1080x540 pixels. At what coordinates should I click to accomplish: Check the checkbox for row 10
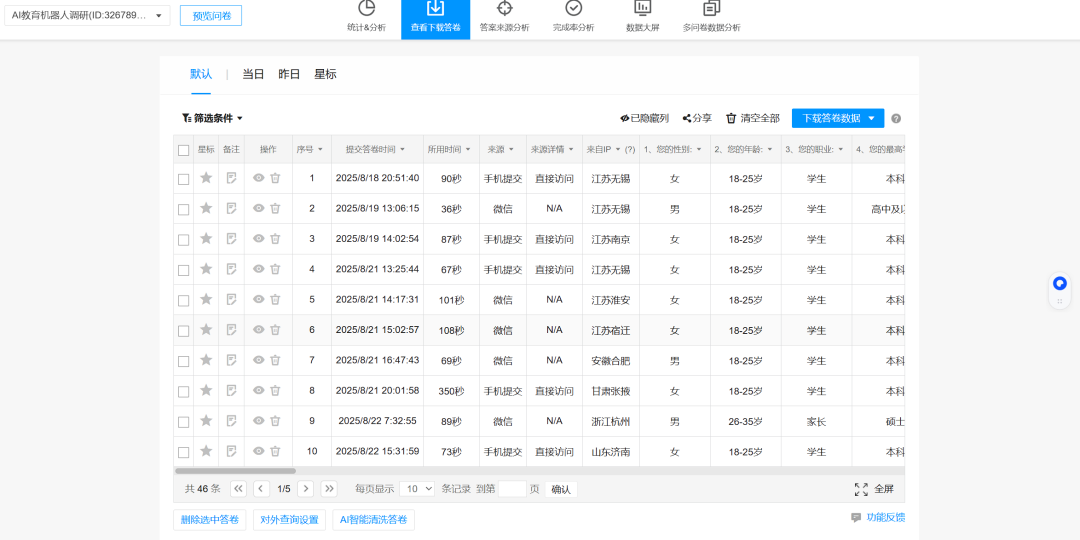(x=183, y=452)
